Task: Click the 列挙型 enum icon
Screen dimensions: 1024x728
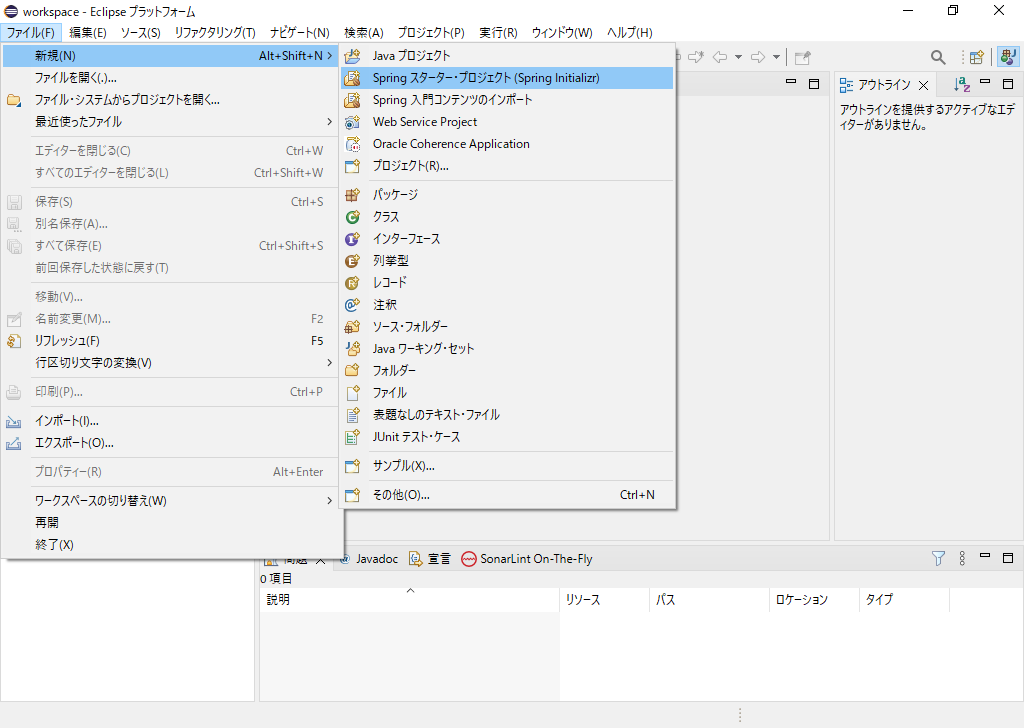Action: (x=353, y=261)
